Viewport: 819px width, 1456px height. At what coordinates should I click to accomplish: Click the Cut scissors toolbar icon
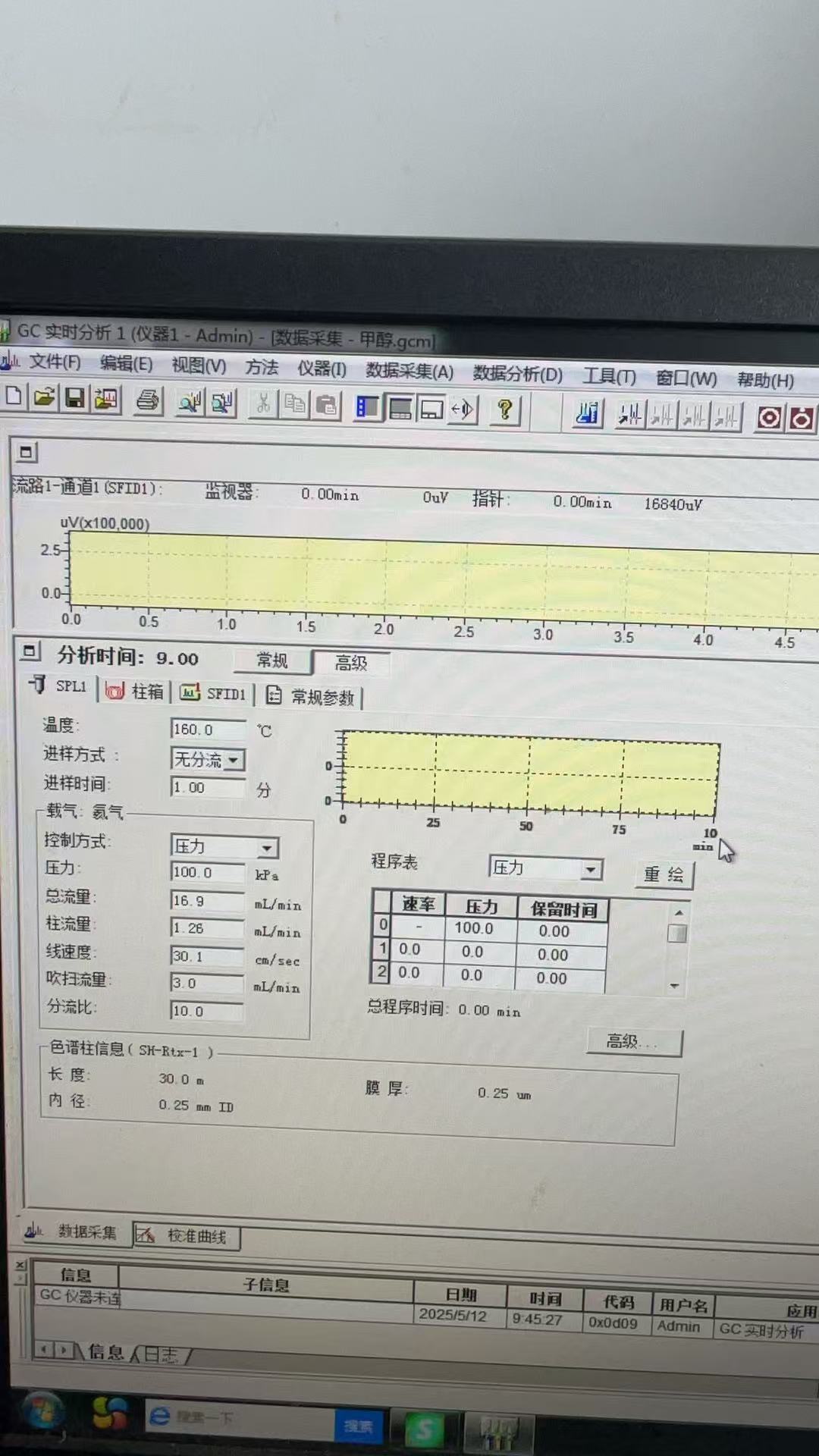pyautogui.click(x=263, y=403)
